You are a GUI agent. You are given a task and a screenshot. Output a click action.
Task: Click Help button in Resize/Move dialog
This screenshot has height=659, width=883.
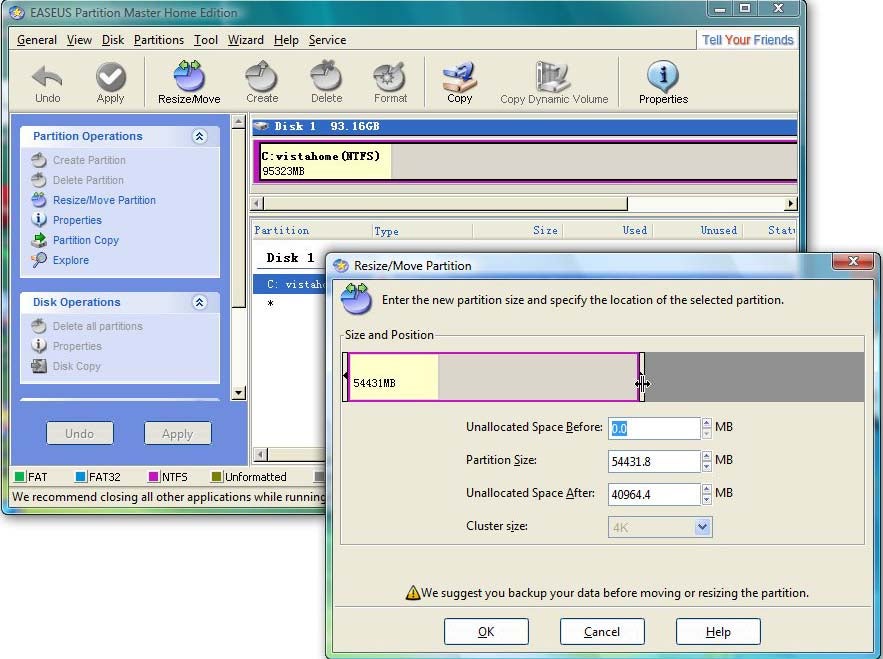[x=718, y=631]
